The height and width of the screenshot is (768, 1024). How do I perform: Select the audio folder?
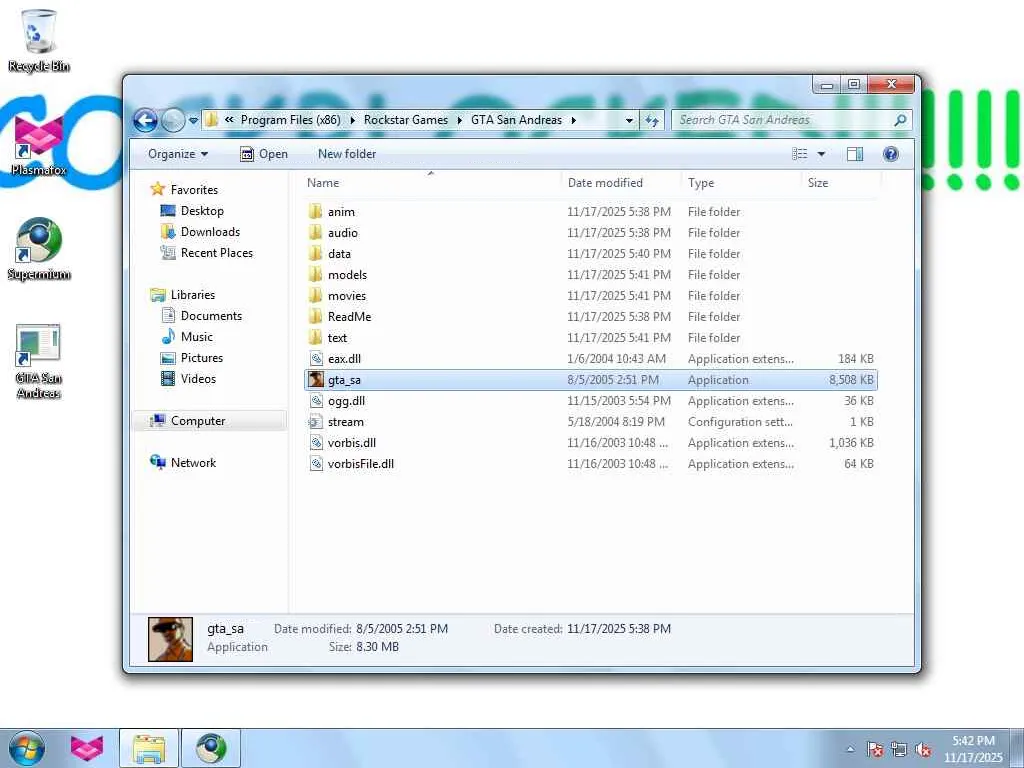coord(590,232)
